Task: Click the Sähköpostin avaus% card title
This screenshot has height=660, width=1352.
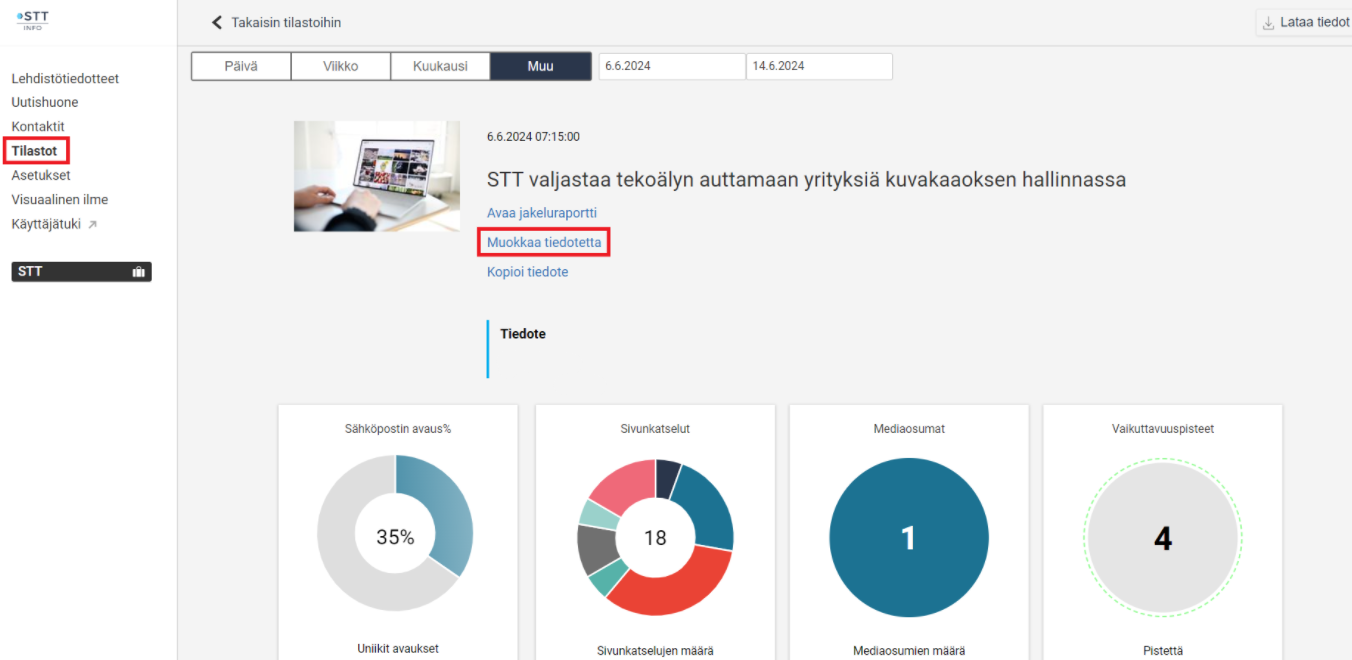Action: pyautogui.click(x=398, y=429)
